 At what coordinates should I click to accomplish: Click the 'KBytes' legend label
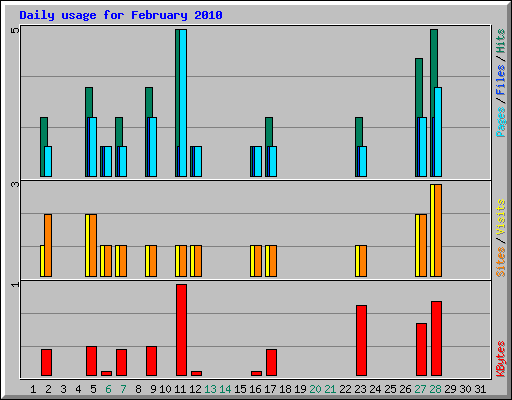tap(500, 359)
